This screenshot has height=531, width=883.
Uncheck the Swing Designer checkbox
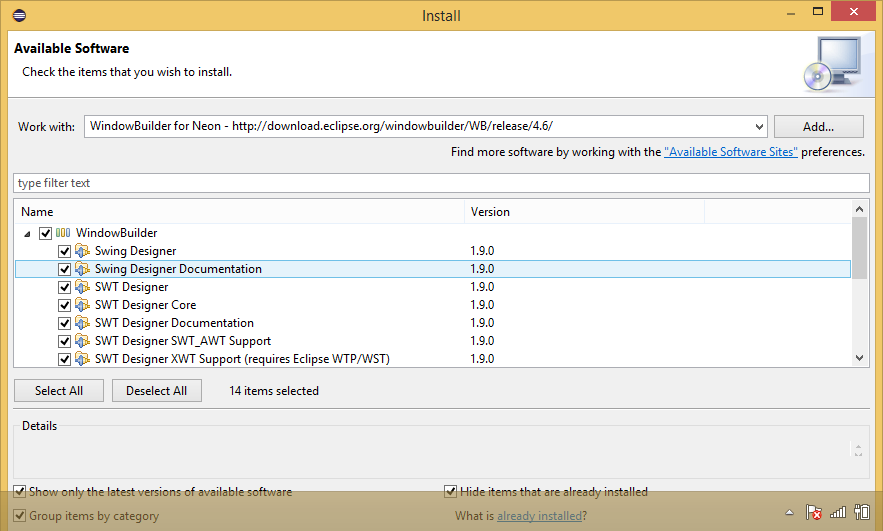click(x=64, y=251)
